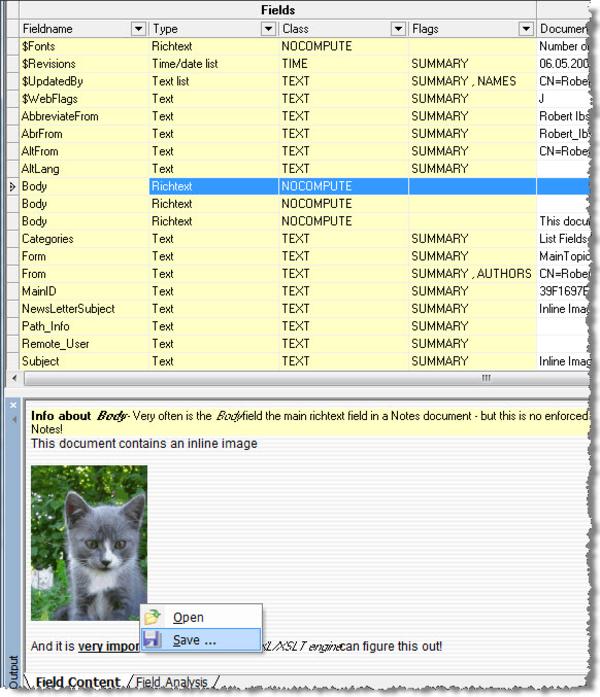Image resolution: width=600 pixels, height=697 pixels.
Task: Click the left scroll arrow of horizontal scrollbar
Action: pyautogui.click(x=14, y=378)
